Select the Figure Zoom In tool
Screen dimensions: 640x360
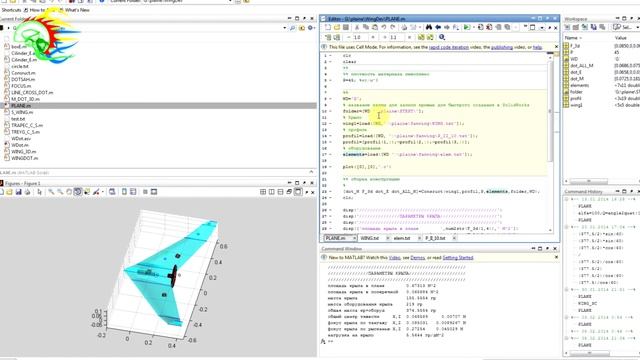(51, 192)
